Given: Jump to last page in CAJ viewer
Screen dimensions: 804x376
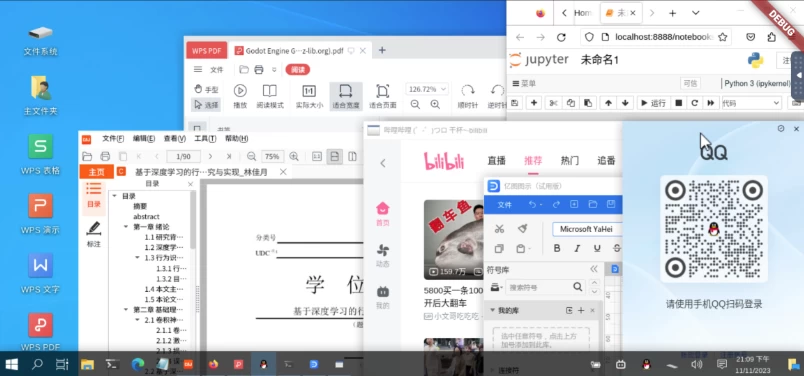Looking at the screenshot, I should 229,156.
